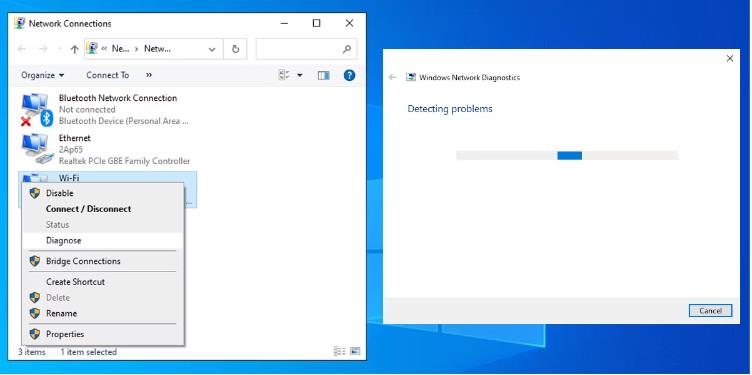Image resolution: width=752 pixels, height=375 pixels.
Task: Select the Ethernet adapter icon
Action: click(36, 149)
